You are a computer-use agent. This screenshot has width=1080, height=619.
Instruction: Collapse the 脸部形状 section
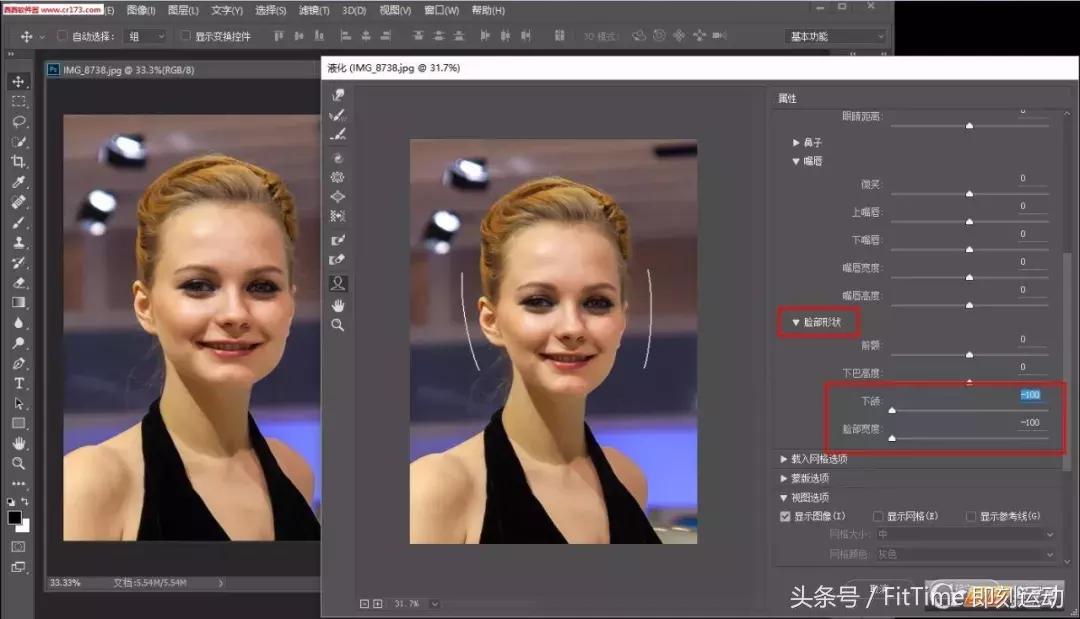(x=796, y=323)
